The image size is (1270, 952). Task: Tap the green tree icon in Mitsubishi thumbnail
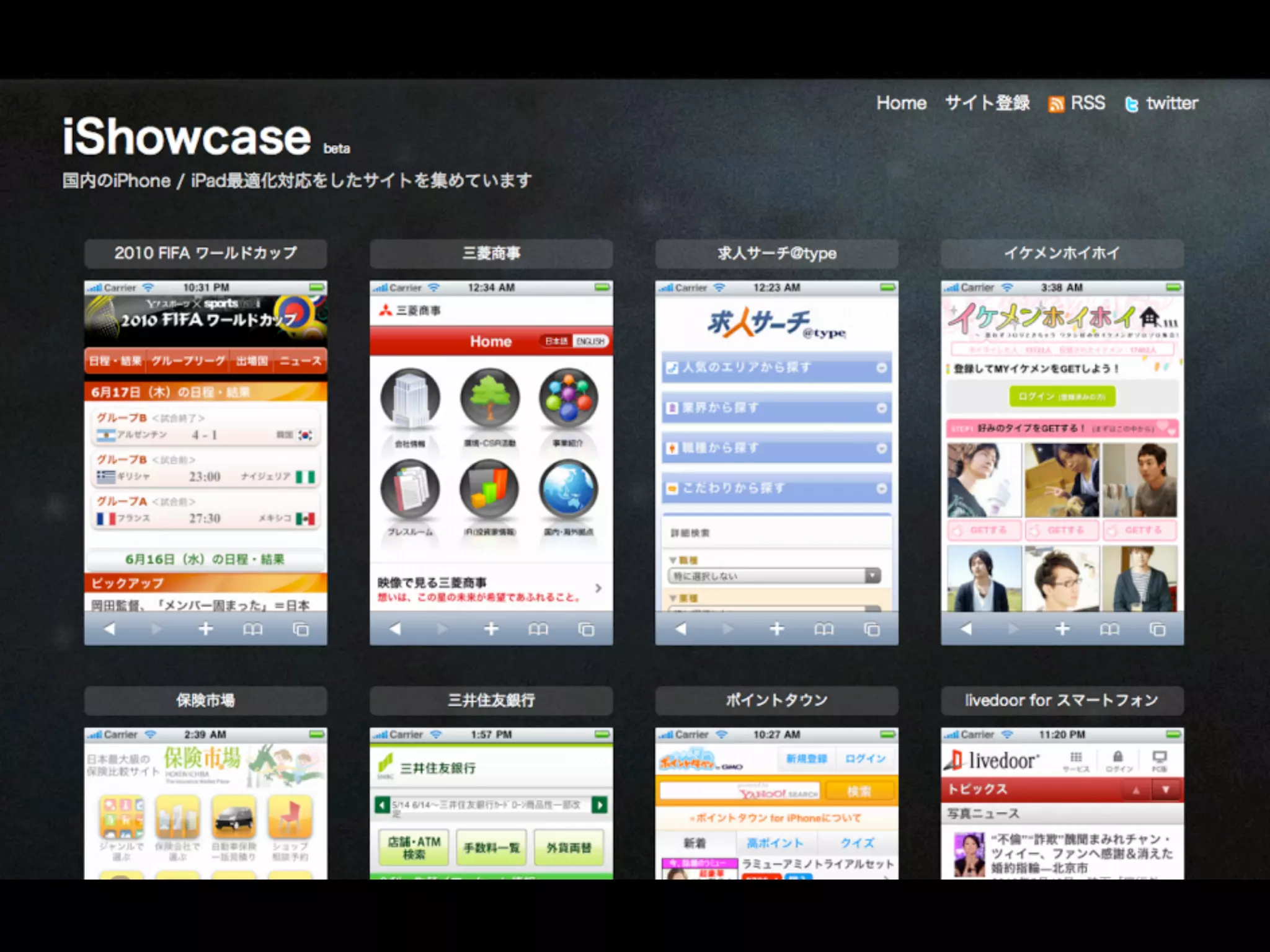(x=490, y=399)
